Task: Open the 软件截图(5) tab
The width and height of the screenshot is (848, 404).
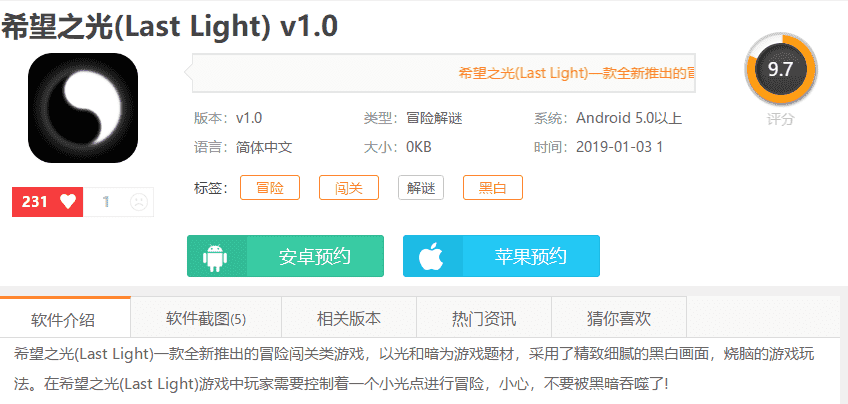Action: 206,319
